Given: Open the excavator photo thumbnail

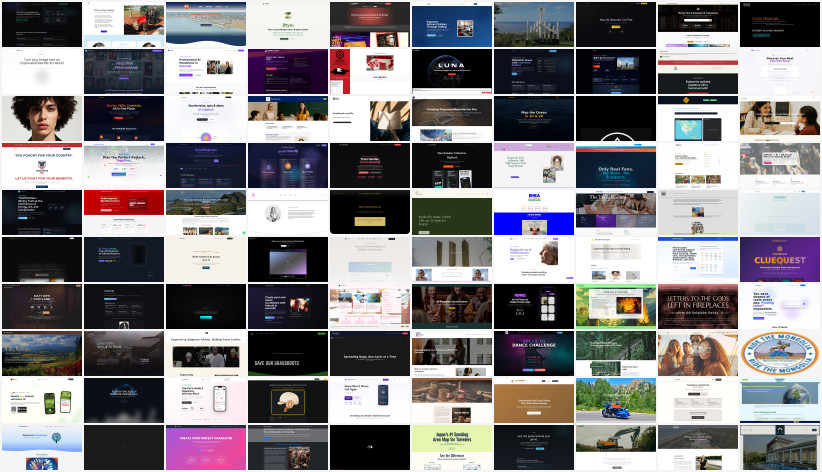Looking at the screenshot, I should (616, 447).
